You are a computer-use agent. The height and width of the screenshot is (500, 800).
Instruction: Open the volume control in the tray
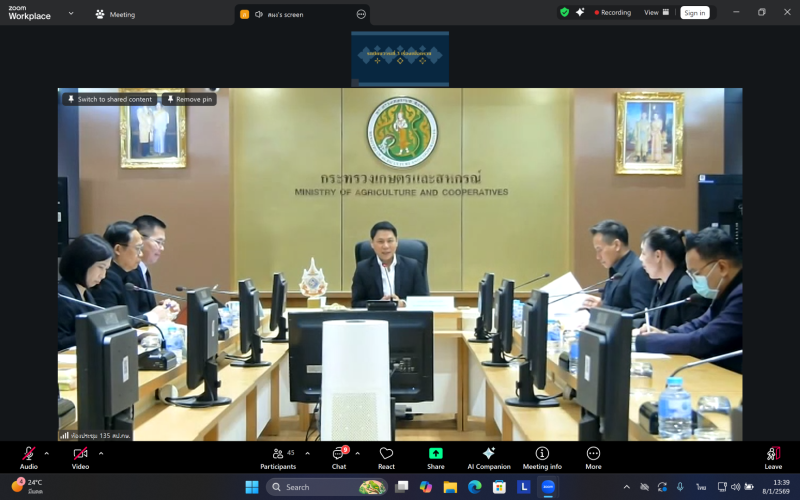click(x=735, y=487)
